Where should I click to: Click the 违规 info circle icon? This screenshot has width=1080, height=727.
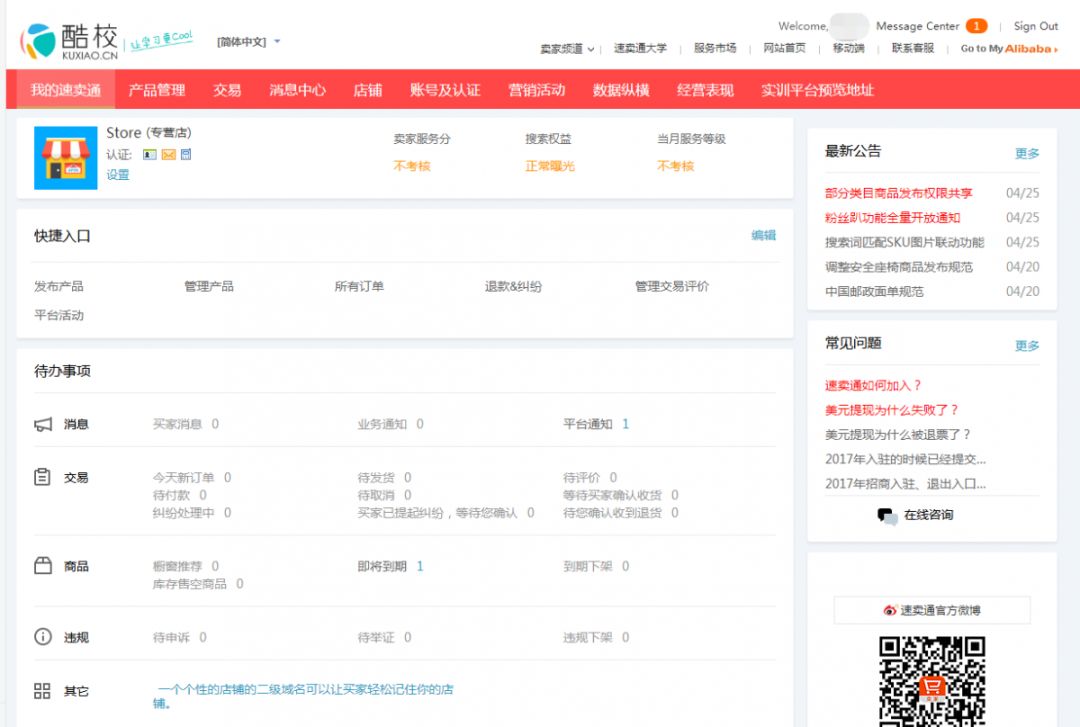coord(43,637)
